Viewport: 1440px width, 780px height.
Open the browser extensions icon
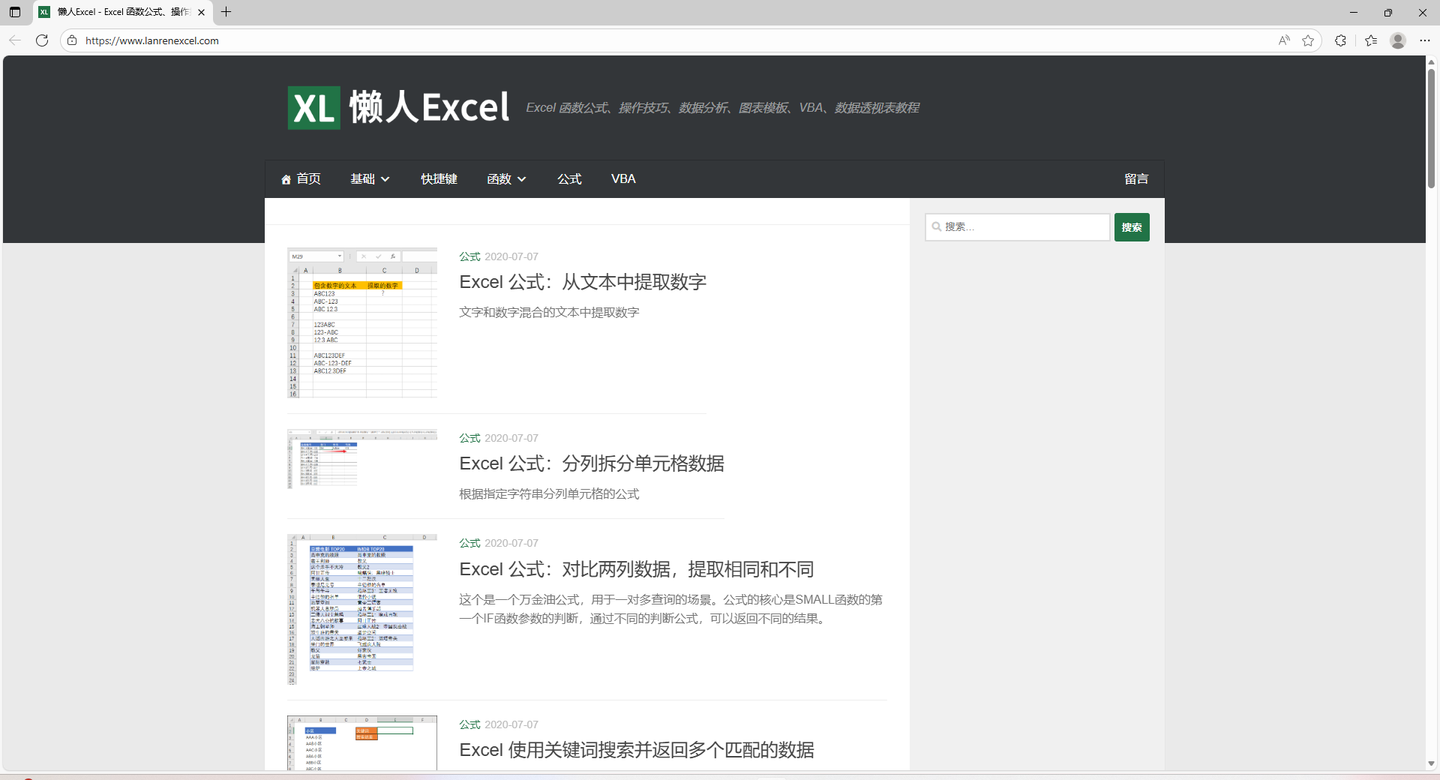pyautogui.click(x=1341, y=41)
